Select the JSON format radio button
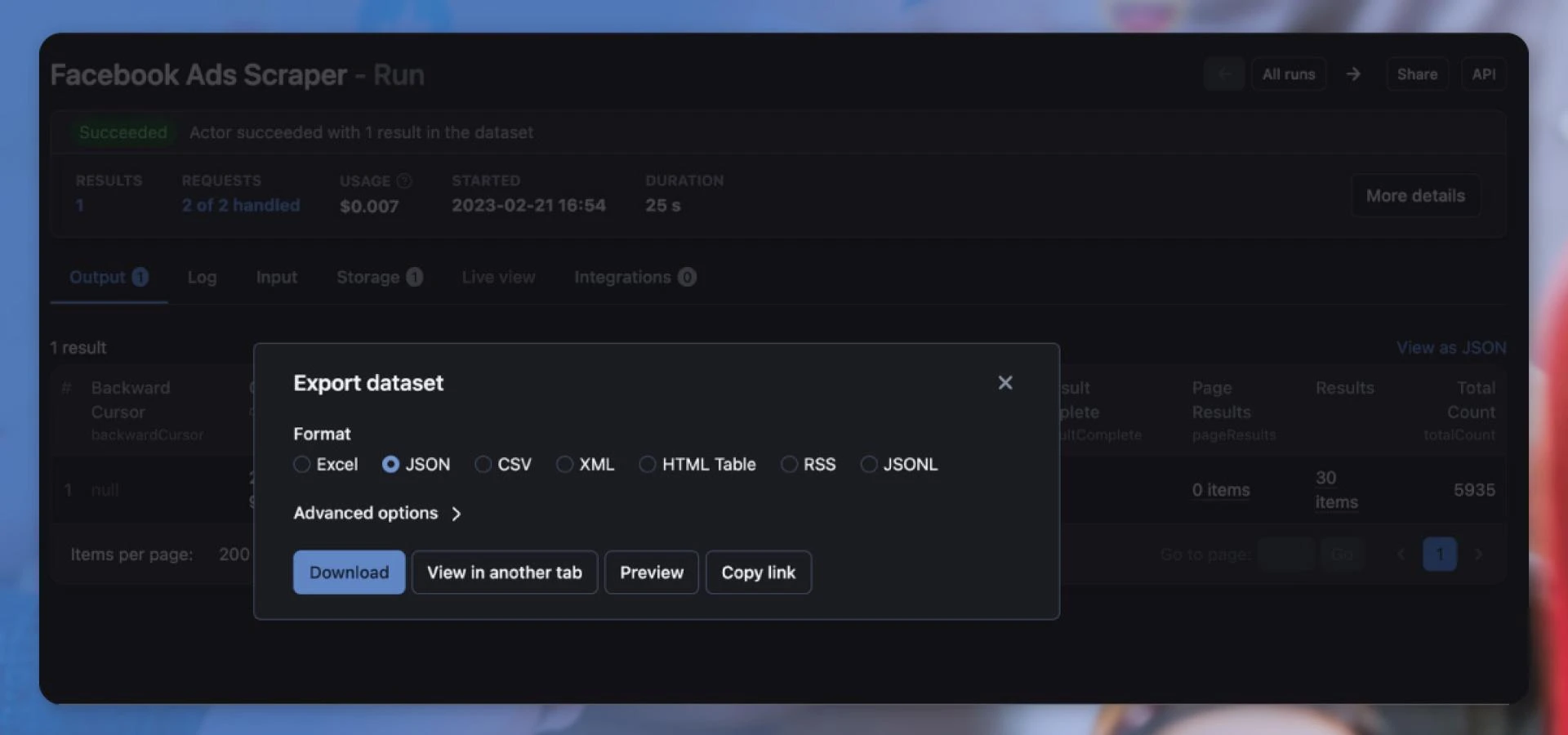Screen dimensions: 1568x735 [x=390, y=465]
